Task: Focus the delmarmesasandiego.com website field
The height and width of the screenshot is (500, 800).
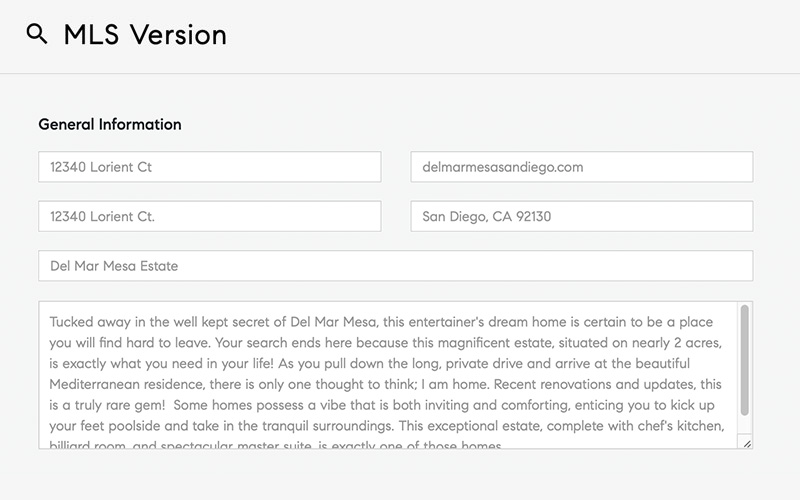Action: (581, 167)
